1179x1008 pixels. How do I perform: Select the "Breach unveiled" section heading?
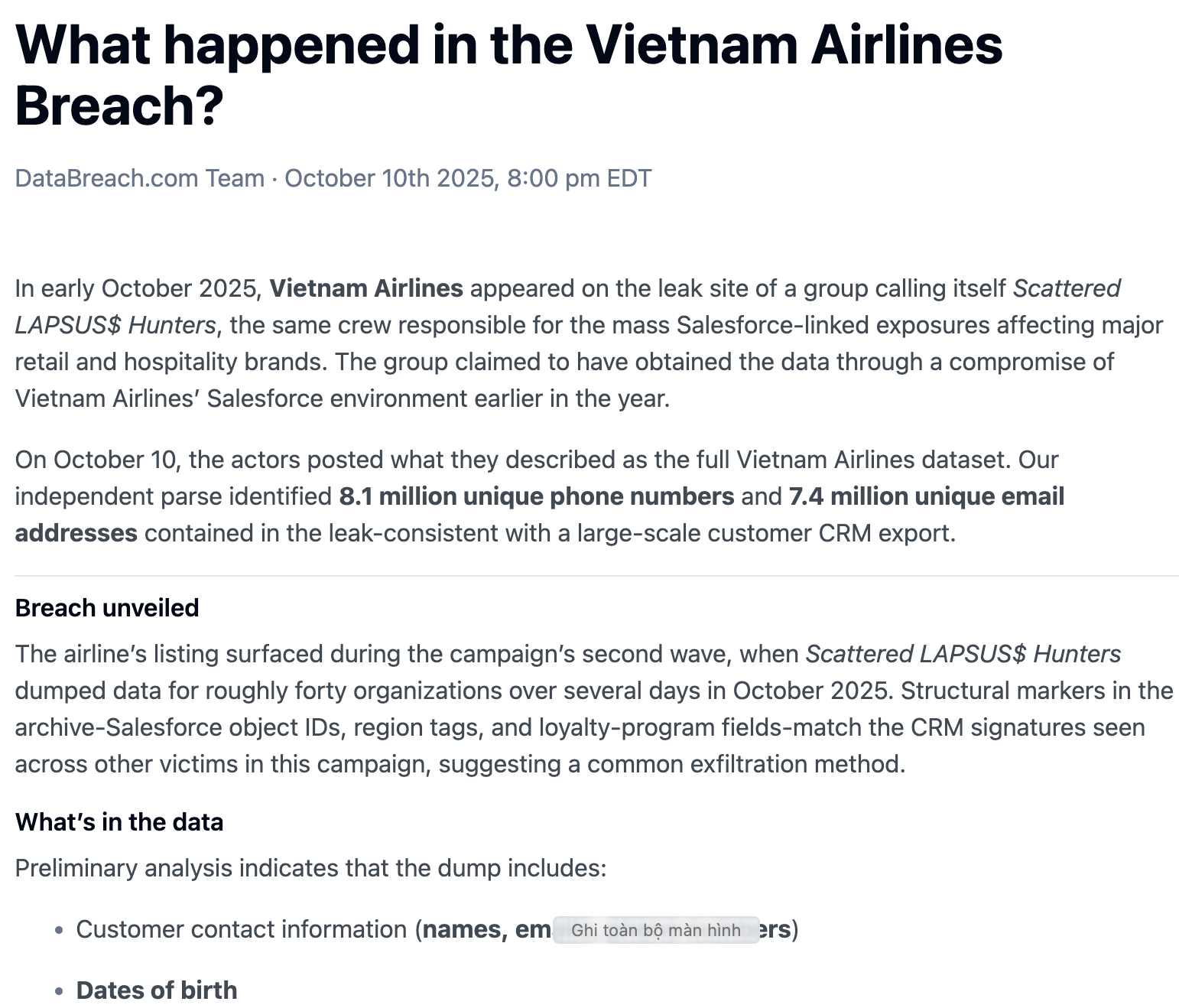tap(107, 608)
